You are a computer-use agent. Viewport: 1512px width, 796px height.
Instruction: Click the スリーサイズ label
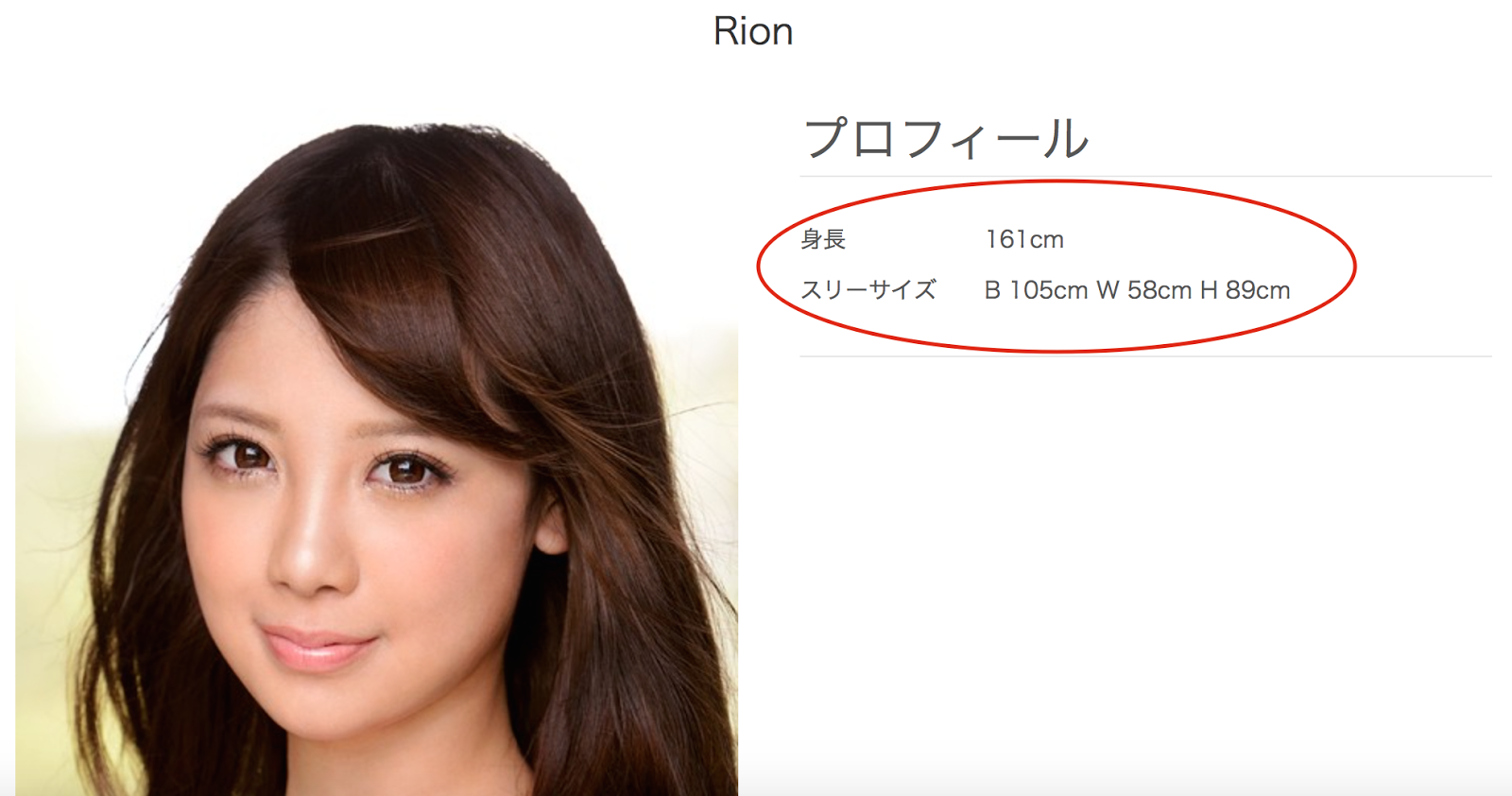[x=868, y=290]
